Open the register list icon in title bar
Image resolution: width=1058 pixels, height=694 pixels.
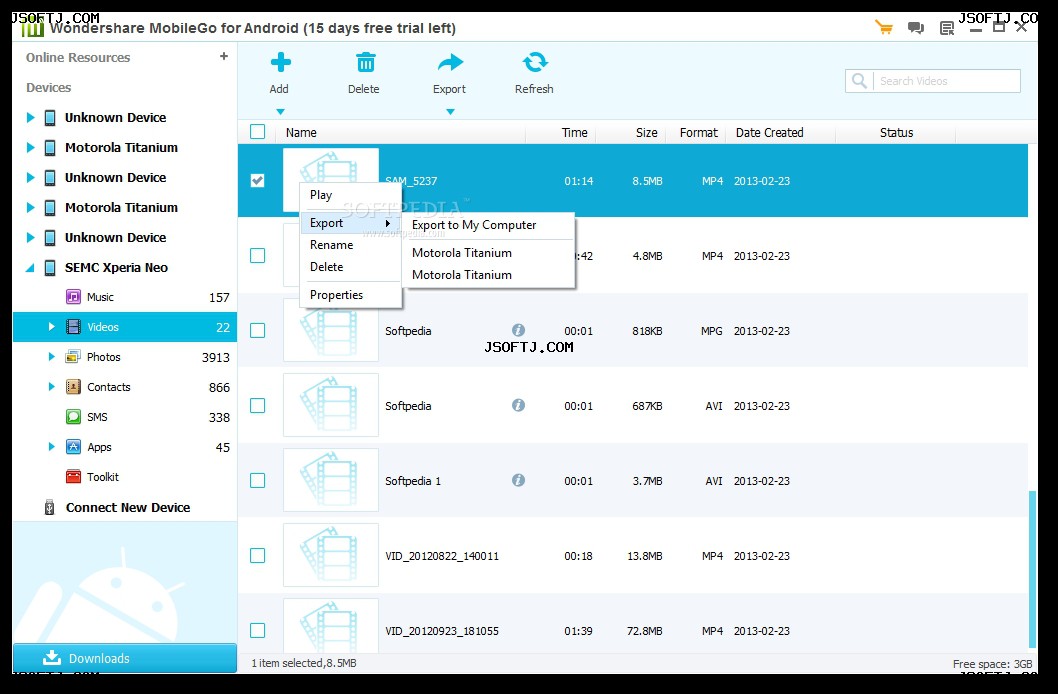(947, 28)
